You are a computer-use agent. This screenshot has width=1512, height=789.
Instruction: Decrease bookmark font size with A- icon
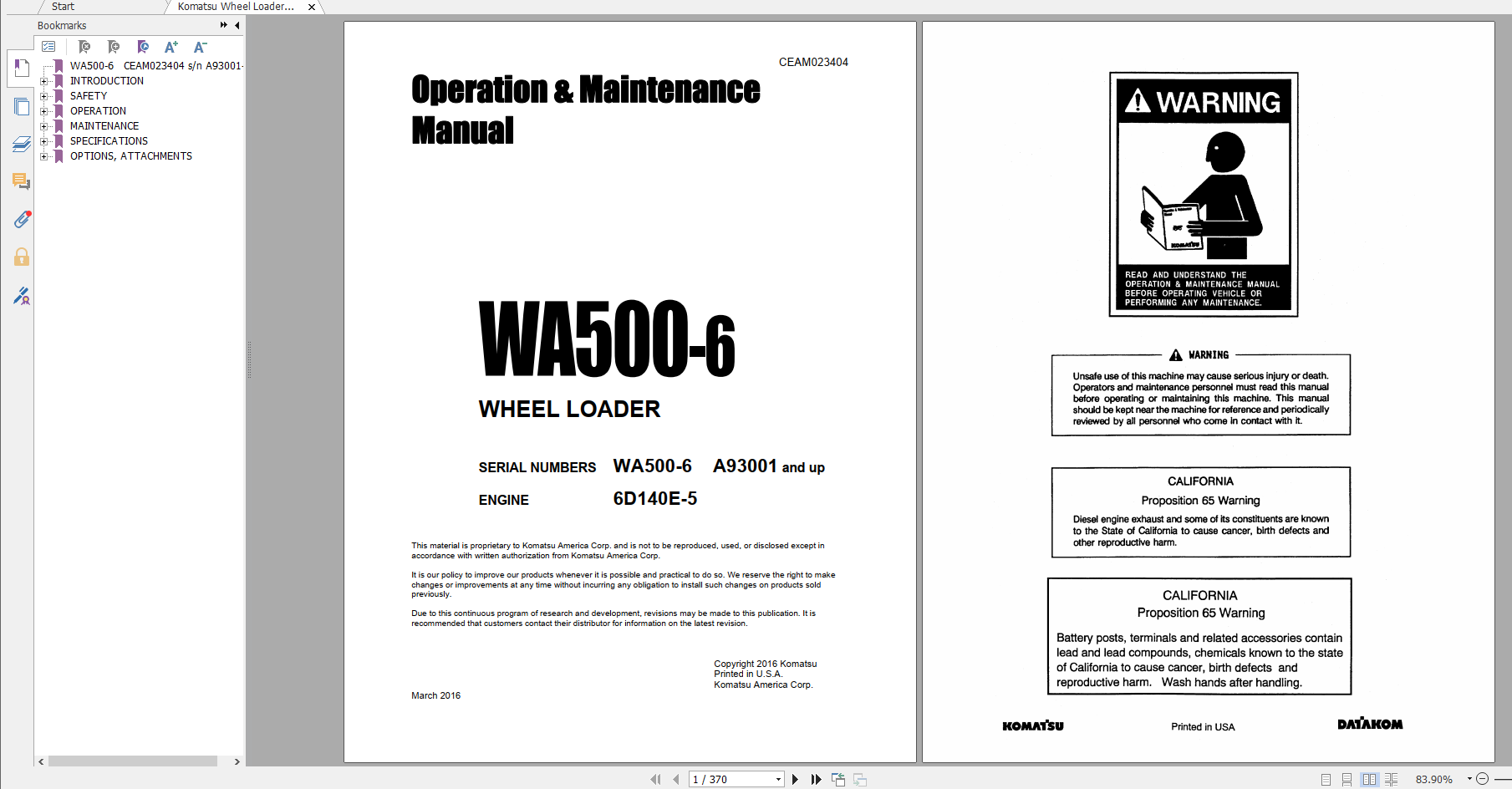pos(200,47)
